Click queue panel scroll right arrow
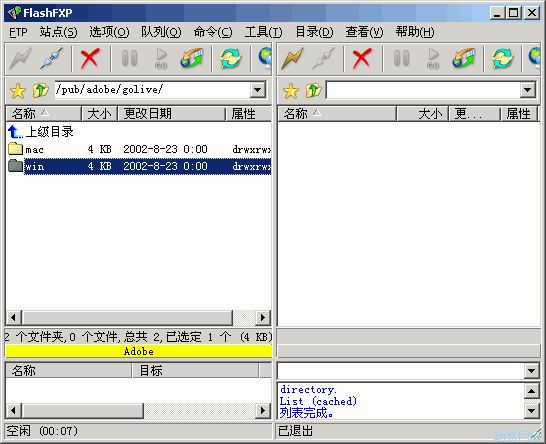The height and width of the screenshot is (444, 546). (x=263, y=411)
